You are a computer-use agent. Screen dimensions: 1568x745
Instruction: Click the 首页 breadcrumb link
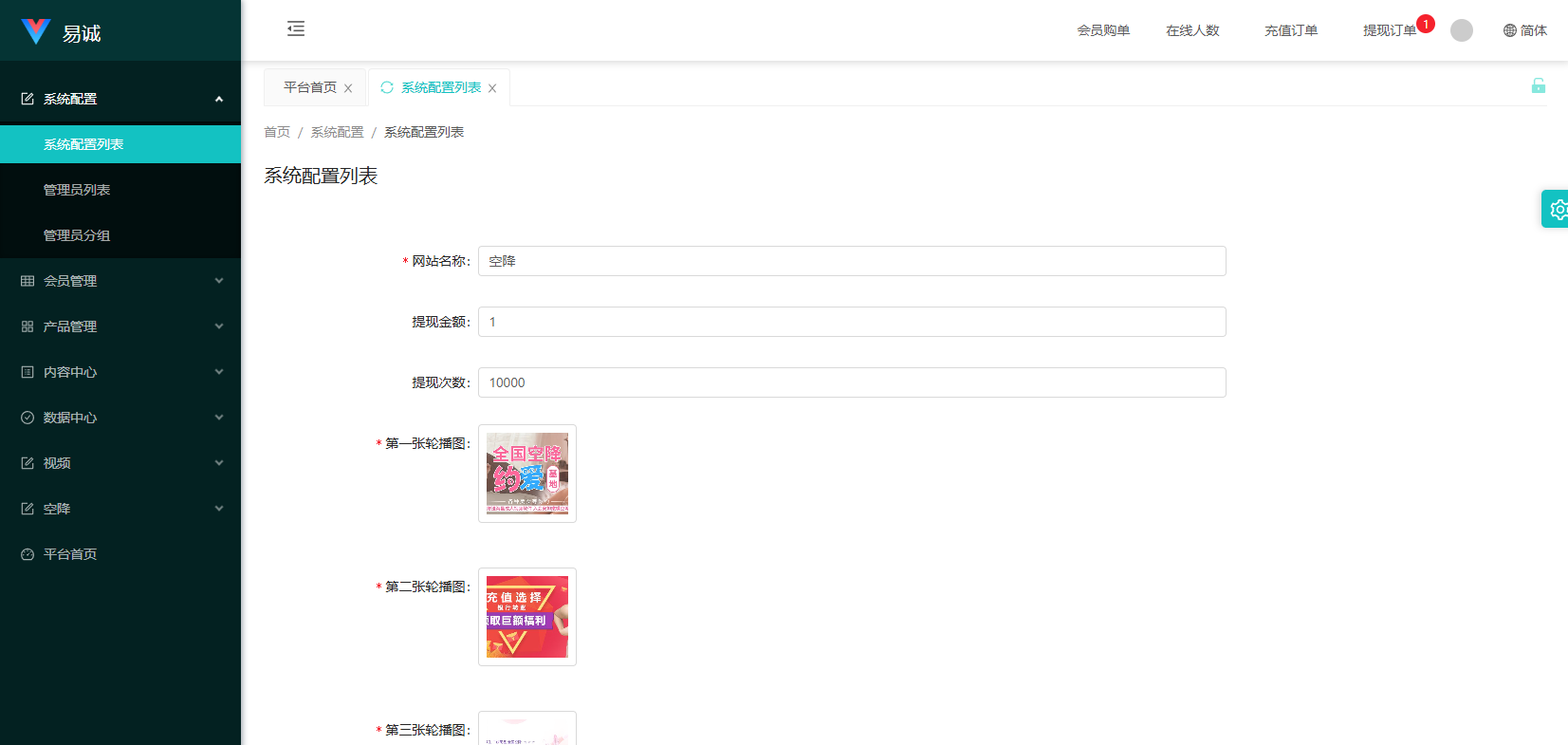pyautogui.click(x=277, y=132)
